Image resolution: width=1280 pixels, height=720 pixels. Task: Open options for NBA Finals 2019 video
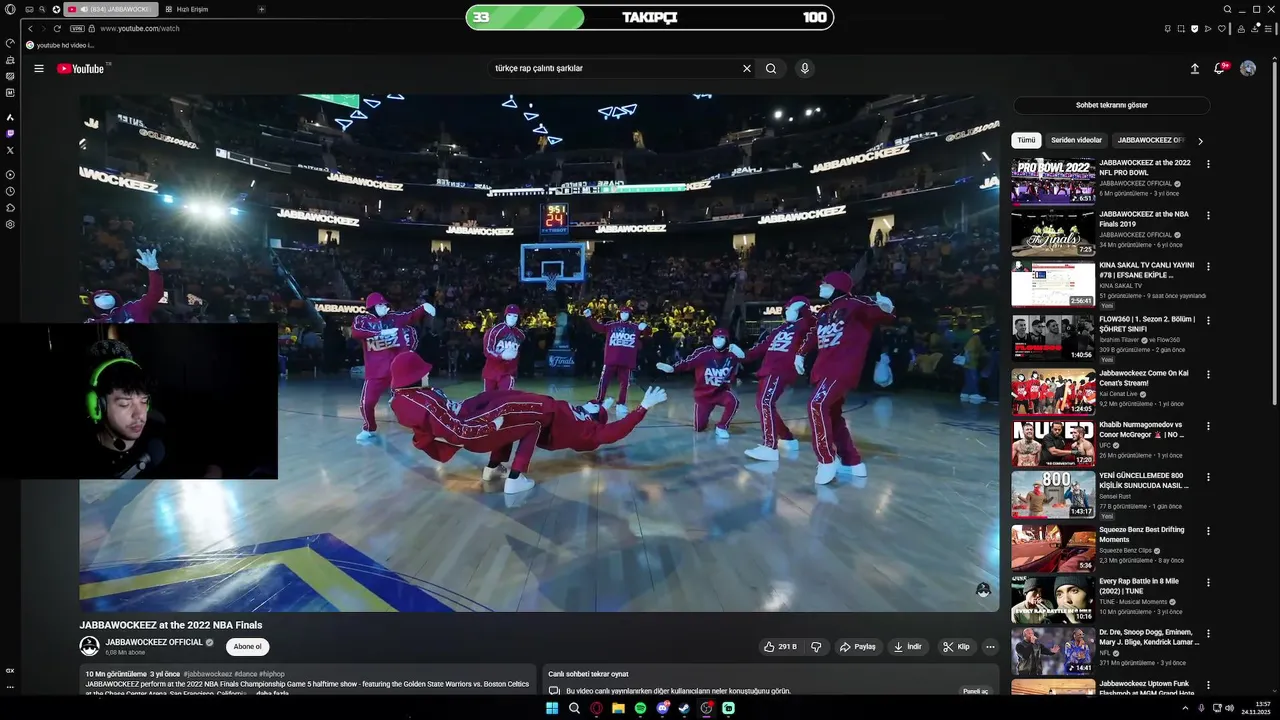coord(1208,215)
